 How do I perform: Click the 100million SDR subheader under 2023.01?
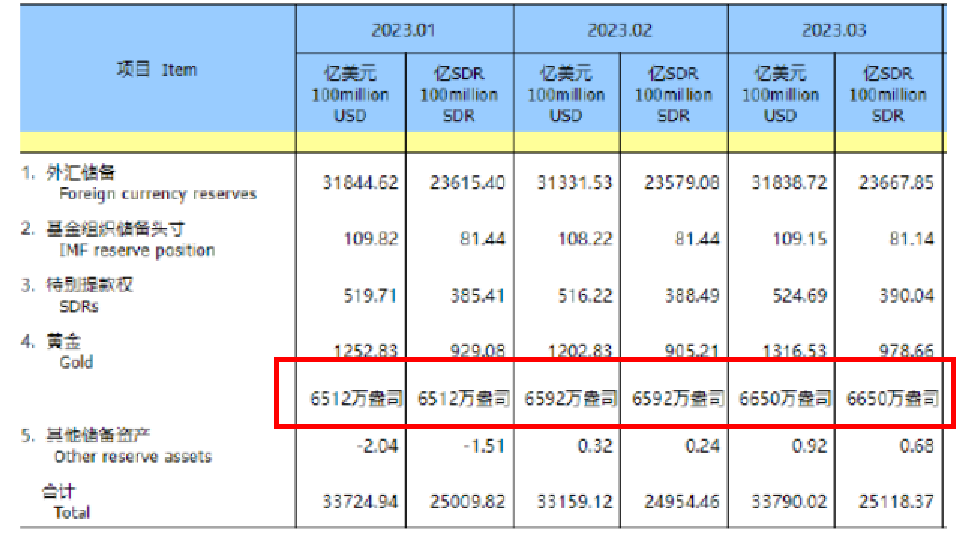click(459, 94)
